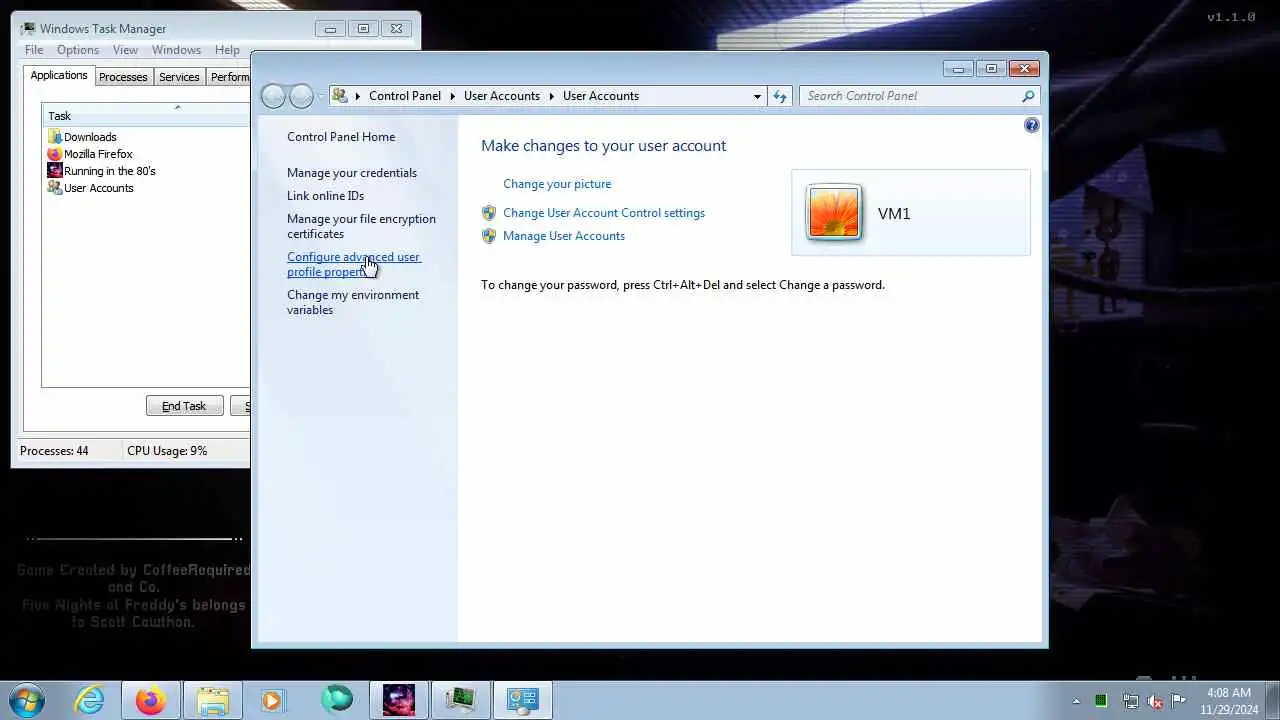The width and height of the screenshot is (1280, 720).
Task: Open Windows Media Player from taskbar
Action: 274,700
